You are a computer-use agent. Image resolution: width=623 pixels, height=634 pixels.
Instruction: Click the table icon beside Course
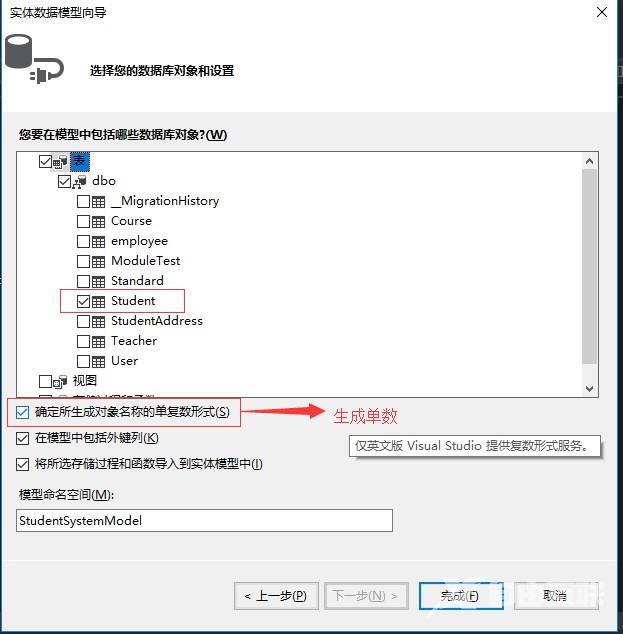tap(98, 222)
